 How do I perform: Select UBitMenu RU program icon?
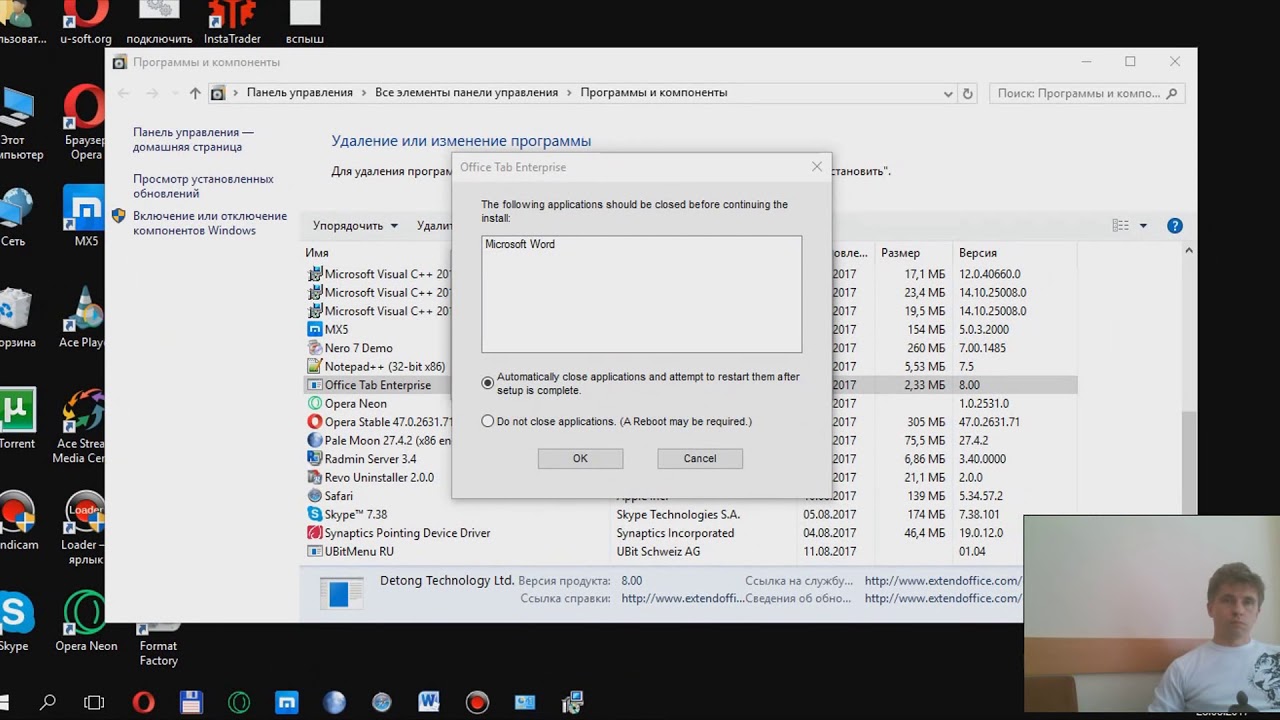click(315, 551)
